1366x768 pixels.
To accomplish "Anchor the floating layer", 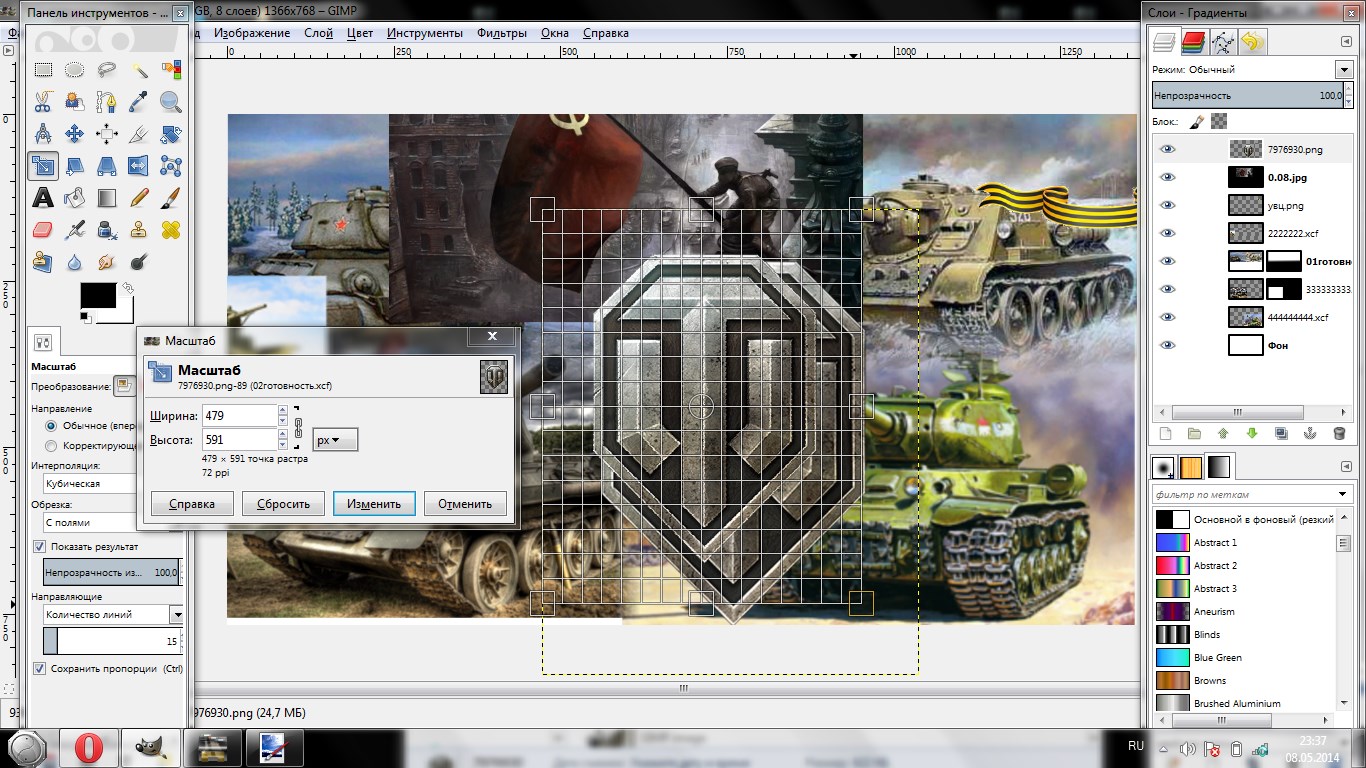I will click(x=1310, y=434).
